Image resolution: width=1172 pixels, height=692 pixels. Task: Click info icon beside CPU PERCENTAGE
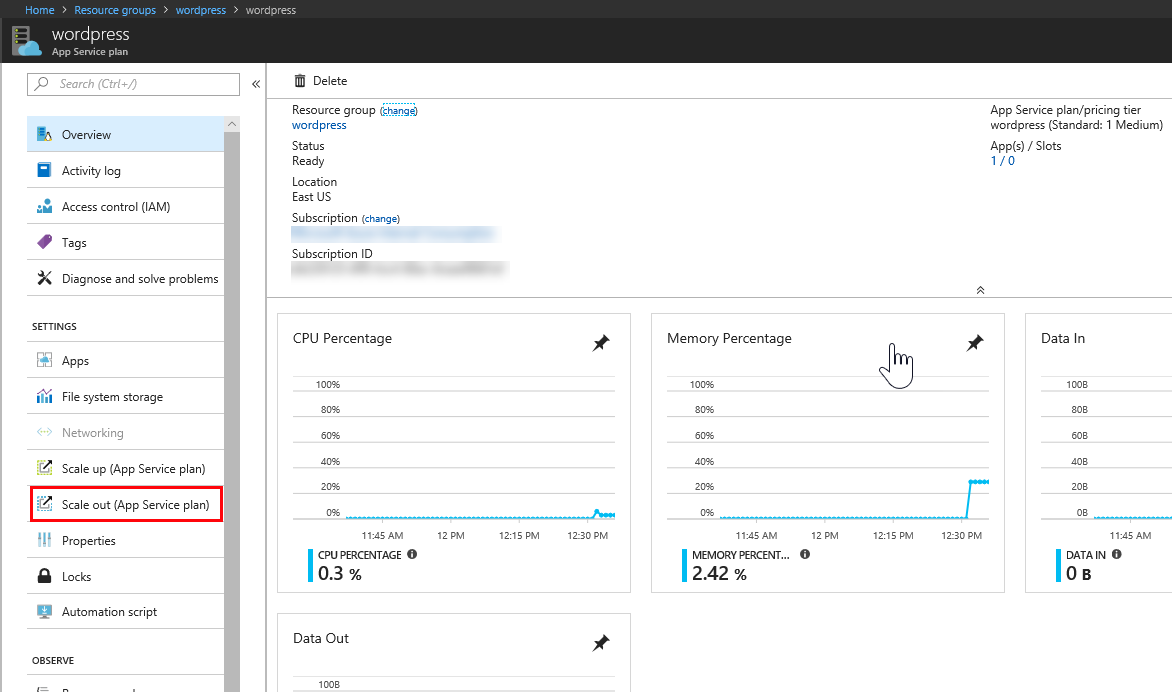pyautogui.click(x=412, y=554)
